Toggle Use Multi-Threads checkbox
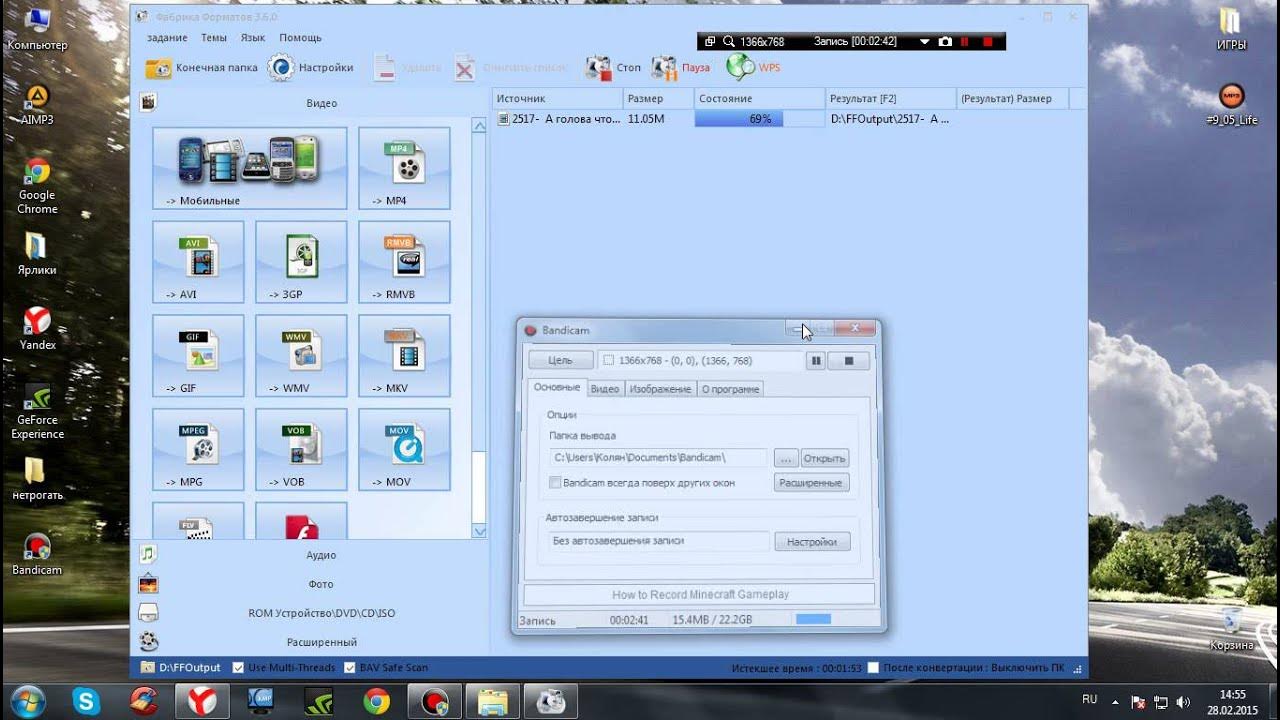Viewport: 1280px width, 720px height. click(238, 667)
